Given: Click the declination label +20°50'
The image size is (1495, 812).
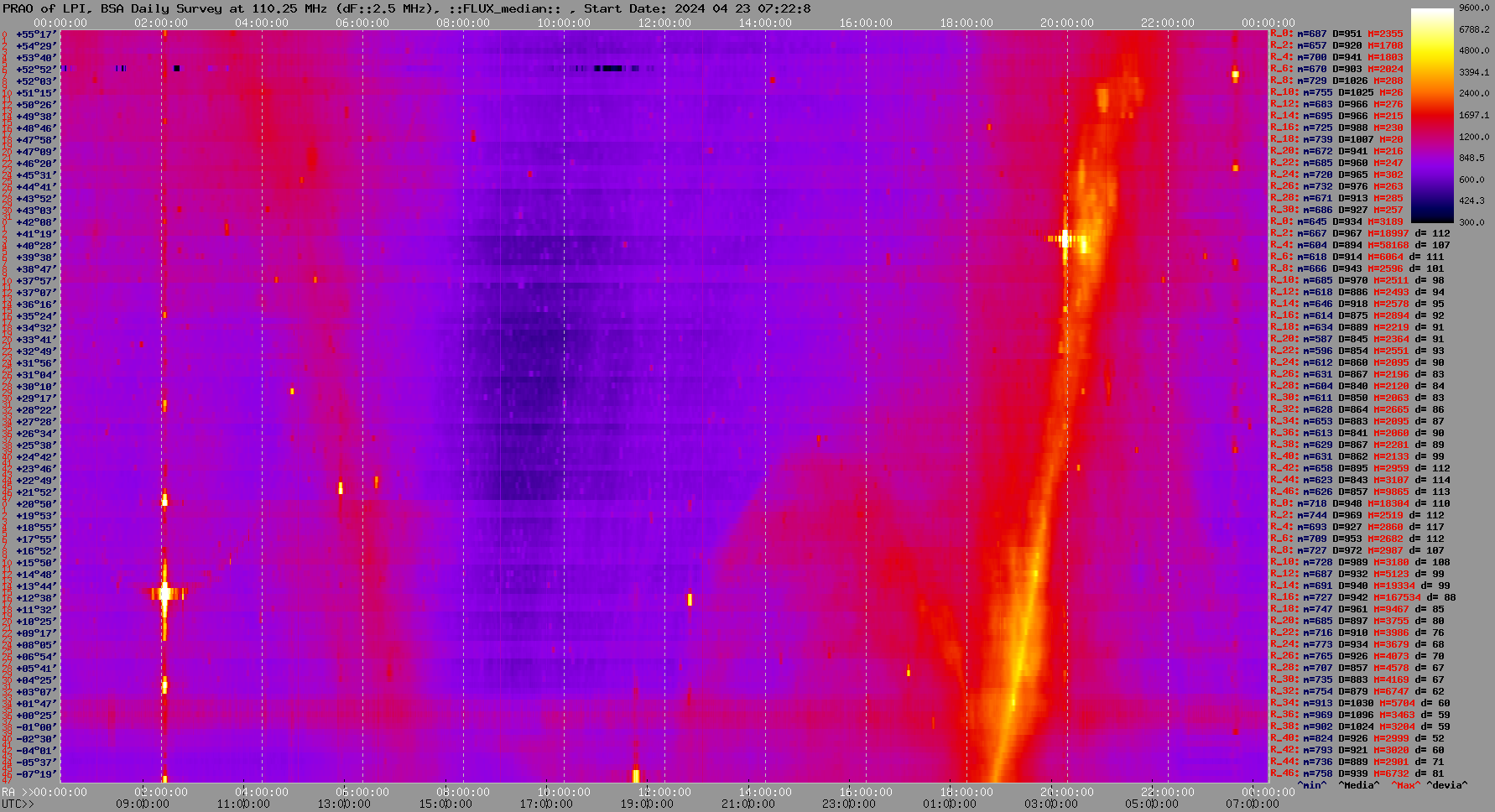Looking at the screenshot, I should pos(36,504).
